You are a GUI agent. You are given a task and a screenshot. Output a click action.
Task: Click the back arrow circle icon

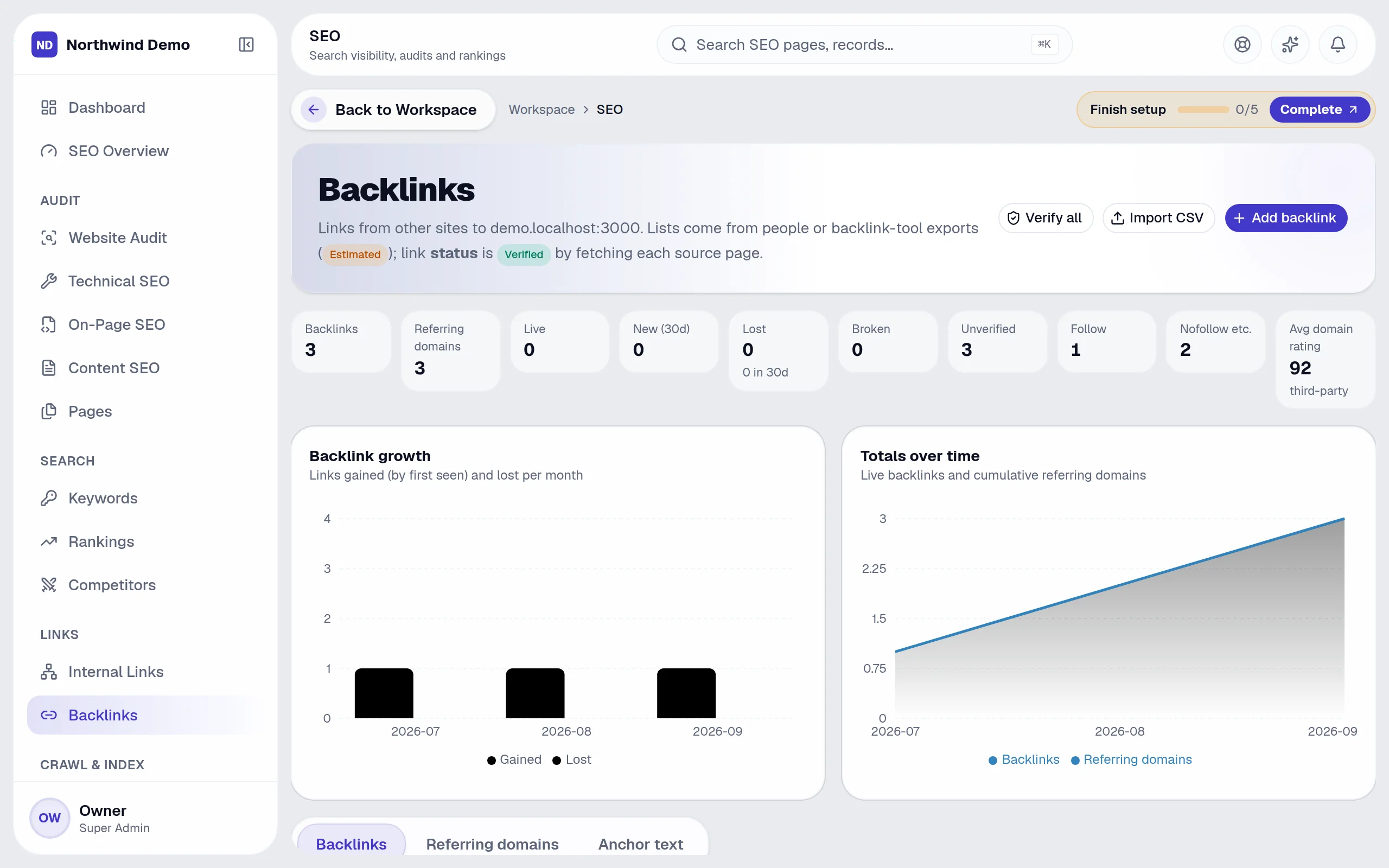(x=314, y=109)
